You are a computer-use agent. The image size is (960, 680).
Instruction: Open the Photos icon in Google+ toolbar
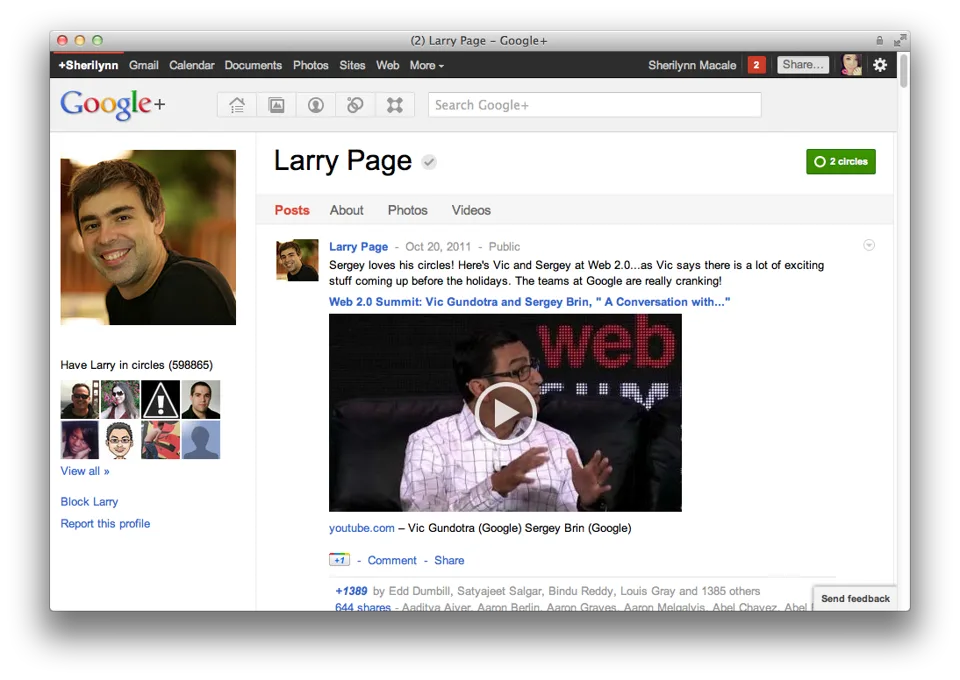pos(276,105)
